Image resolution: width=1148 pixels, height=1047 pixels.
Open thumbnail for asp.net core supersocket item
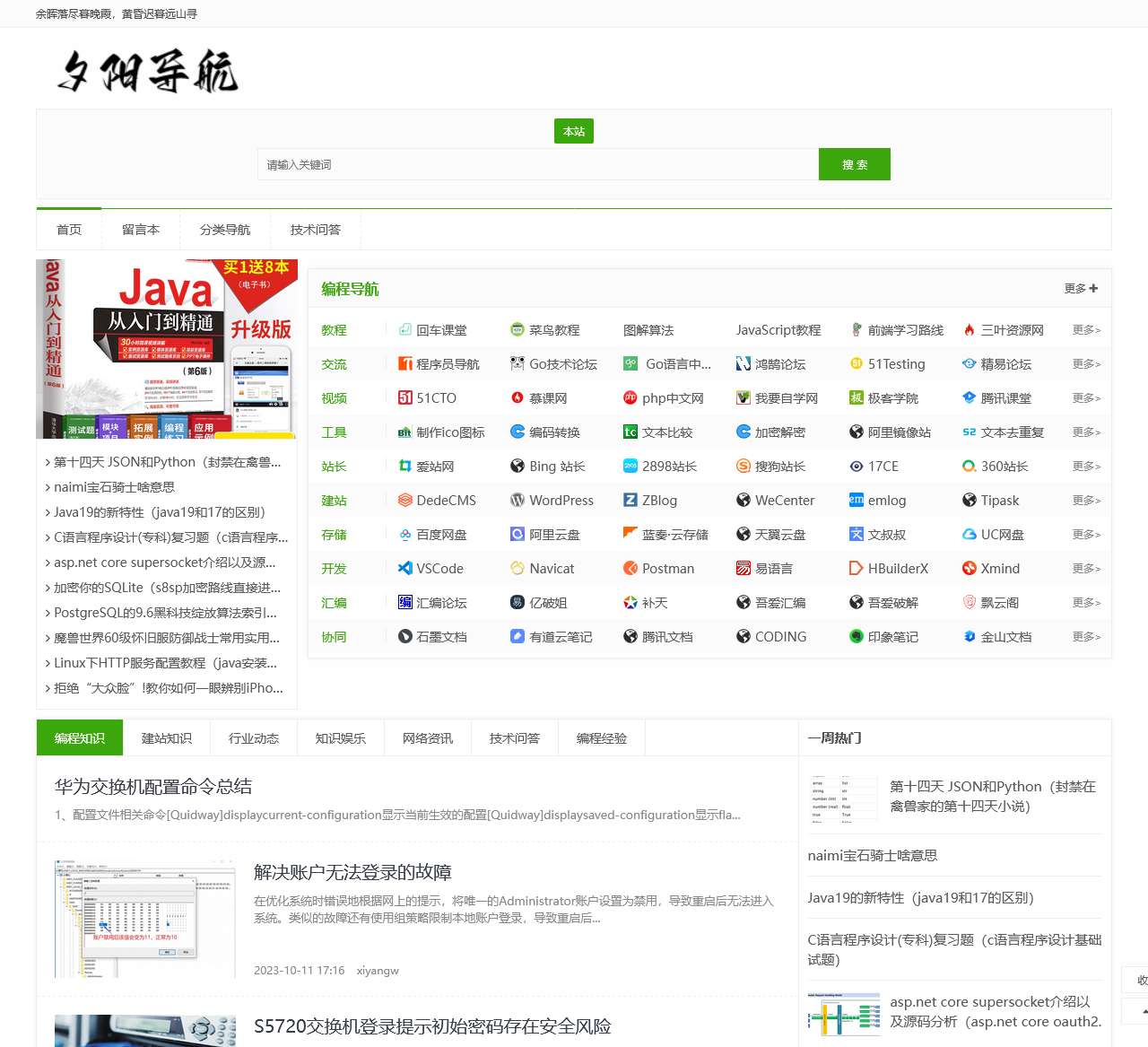click(x=844, y=1014)
